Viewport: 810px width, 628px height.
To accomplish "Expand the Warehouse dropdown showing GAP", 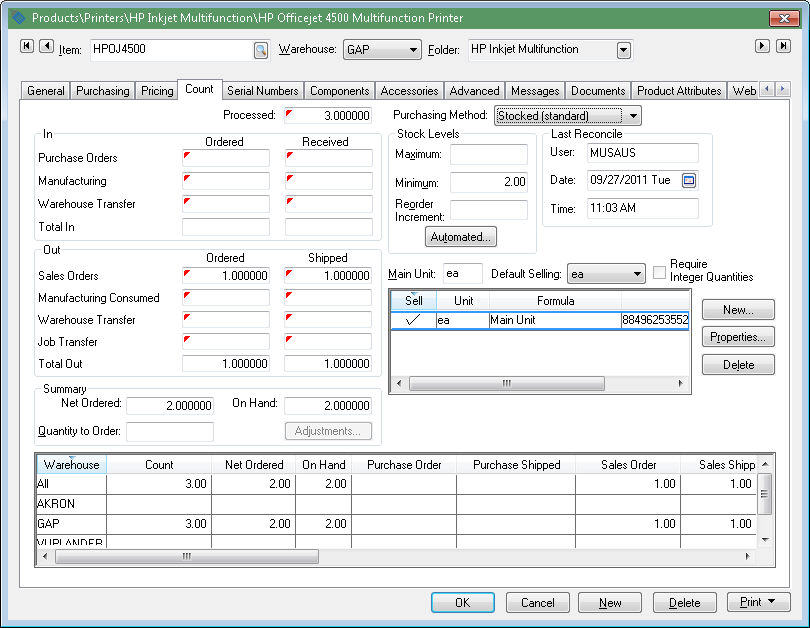I will (413, 49).
